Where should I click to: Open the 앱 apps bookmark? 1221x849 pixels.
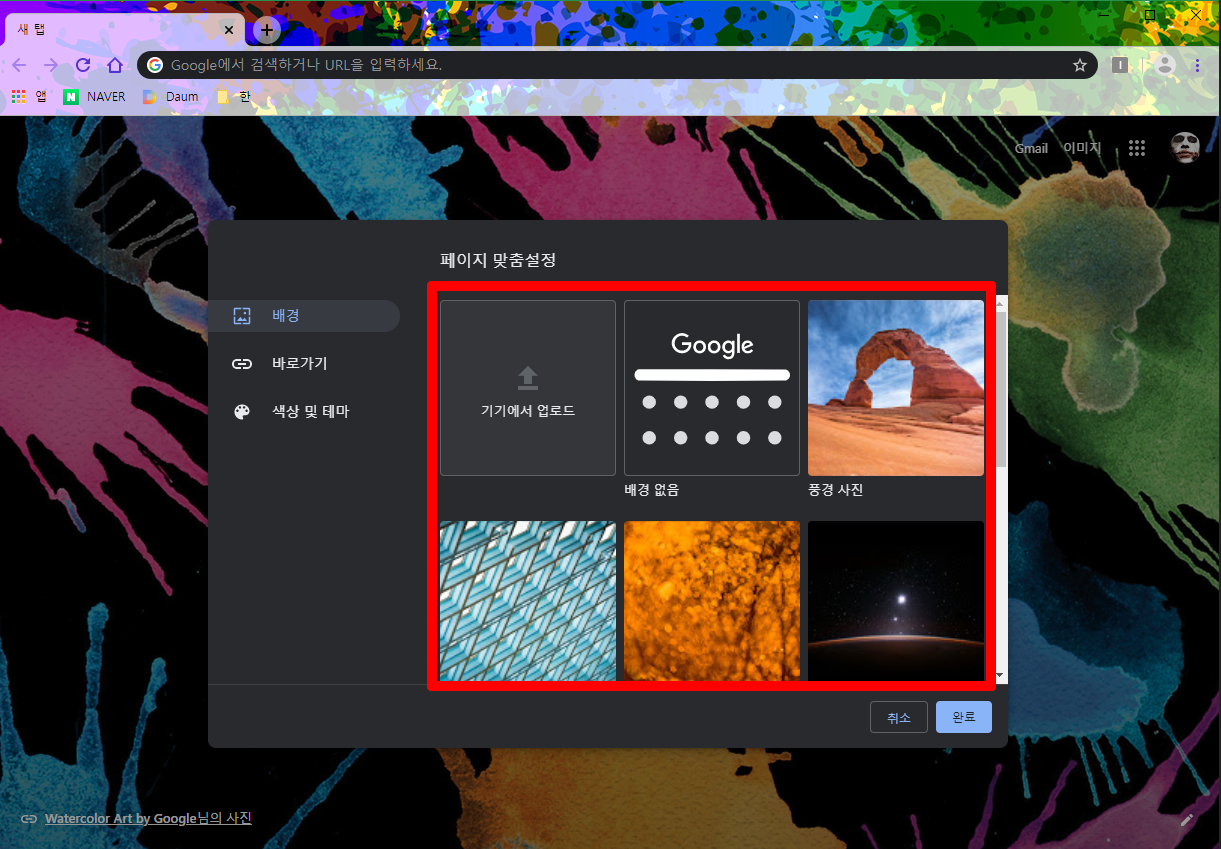tap(29, 97)
